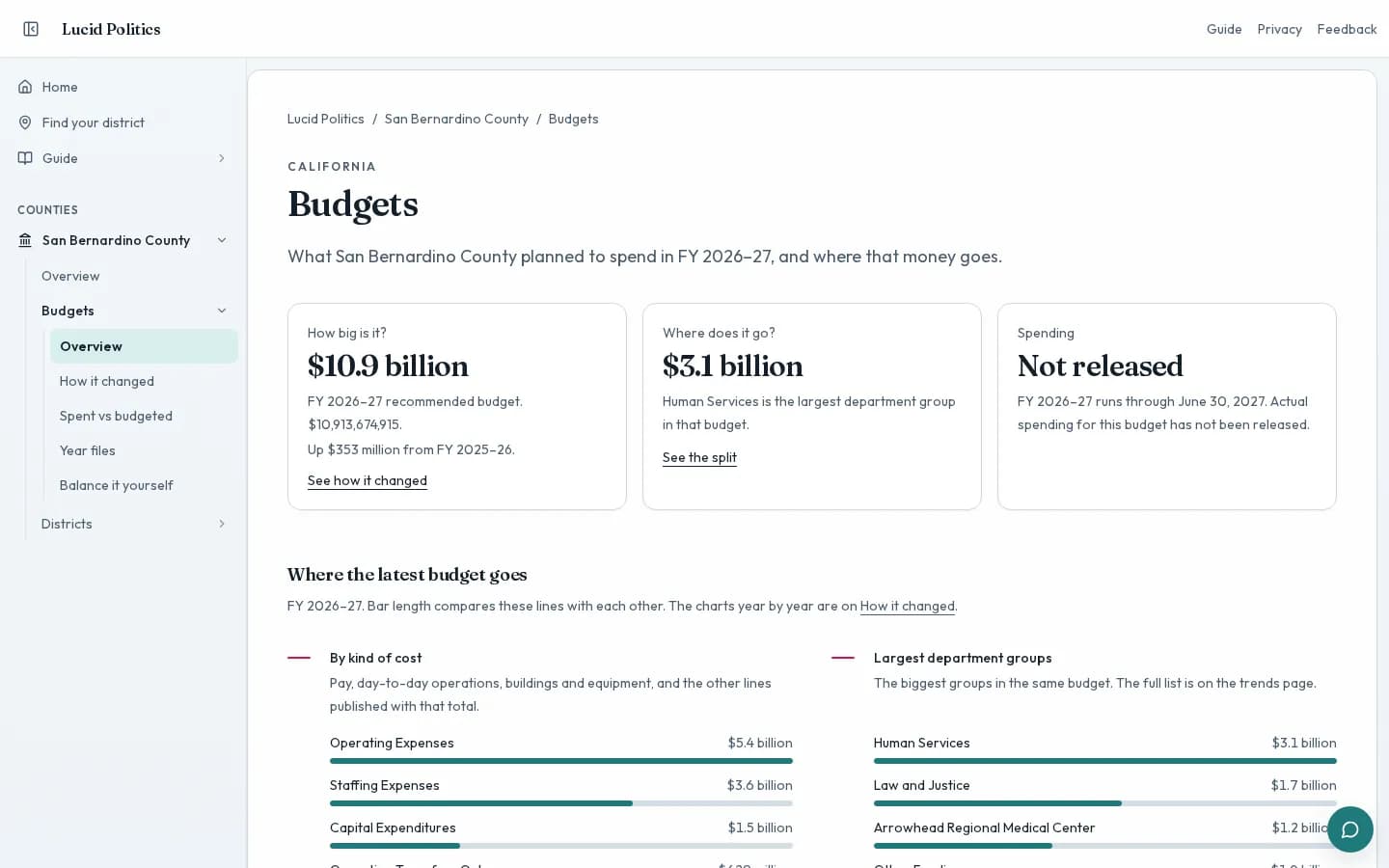1389x868 pixels.
Task: Open Balance it yourself page
Action: pos(117,485)
